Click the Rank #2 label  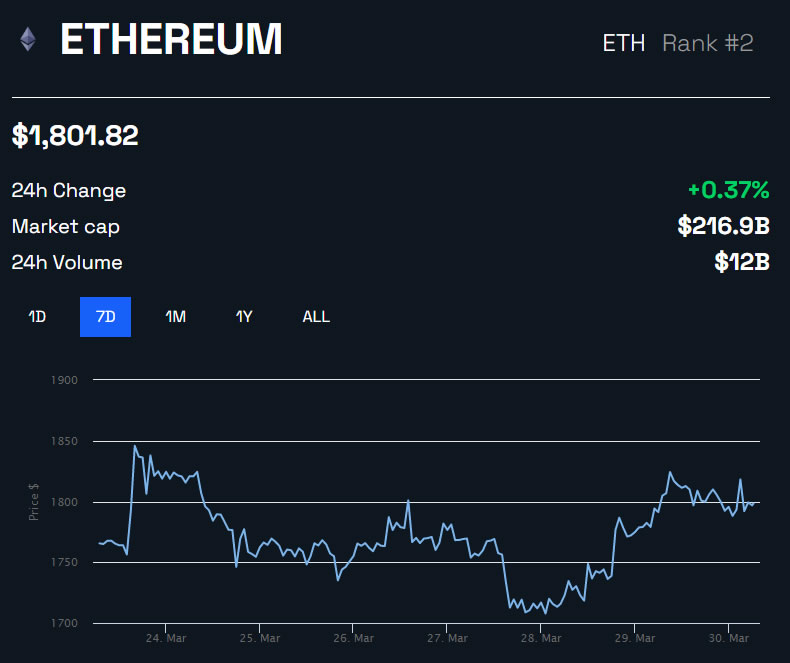pyautogui.click(x=708, y=43)
